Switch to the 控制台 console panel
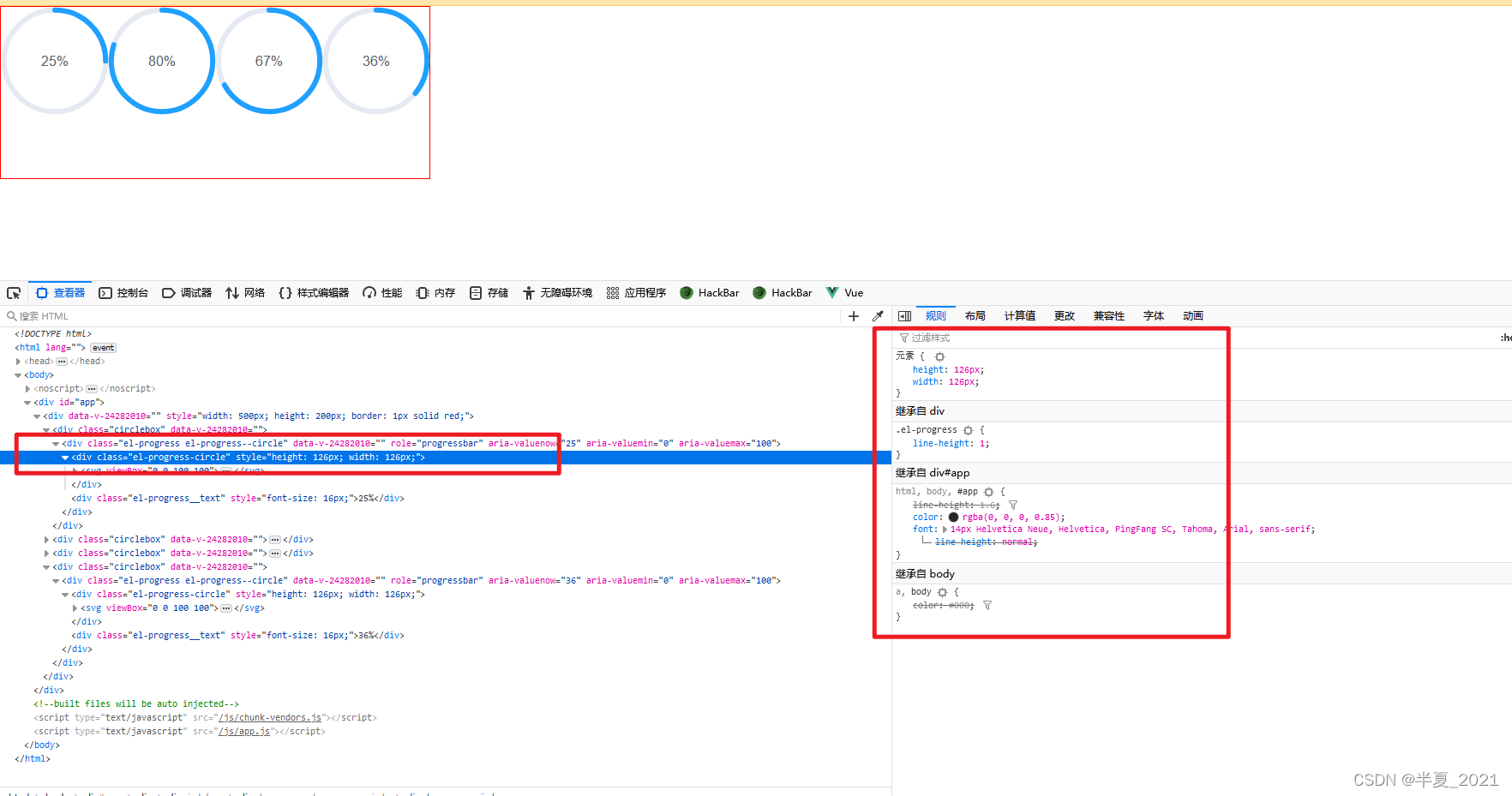 pos(123,293)
